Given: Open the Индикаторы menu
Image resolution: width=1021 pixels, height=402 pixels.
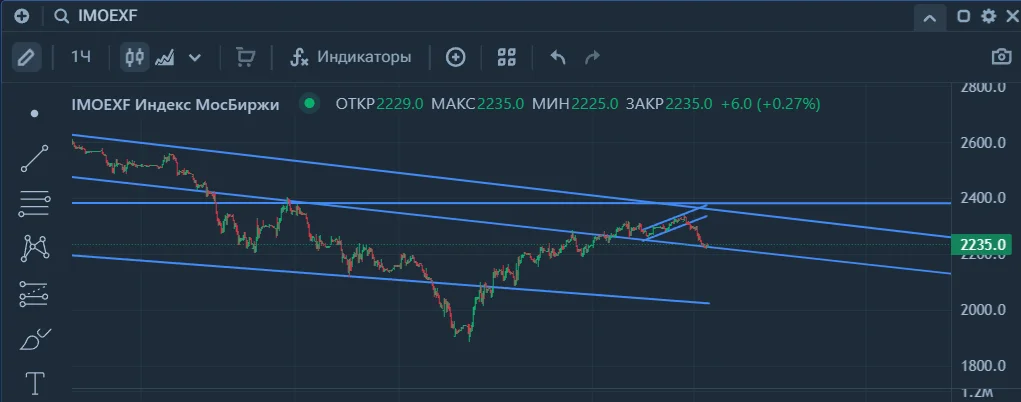Looking at the screenshot, I should click(351, 57).
